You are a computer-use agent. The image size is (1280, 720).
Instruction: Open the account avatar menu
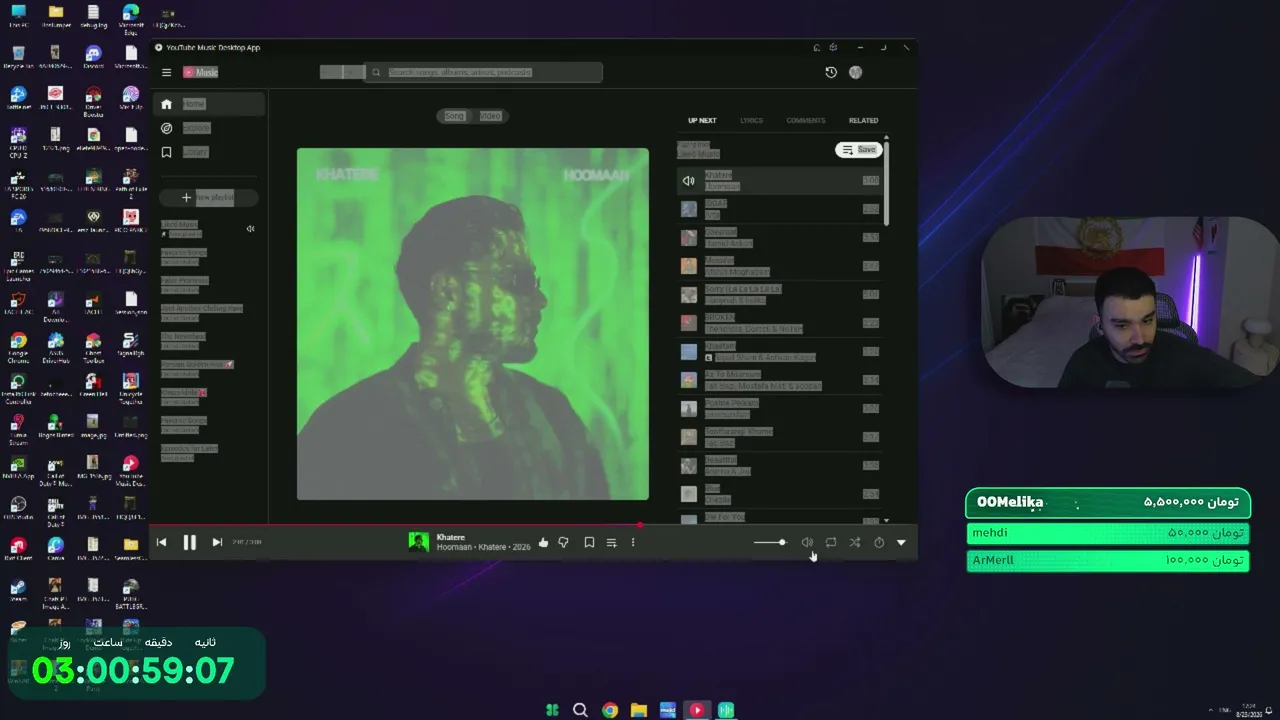[855, 72]
